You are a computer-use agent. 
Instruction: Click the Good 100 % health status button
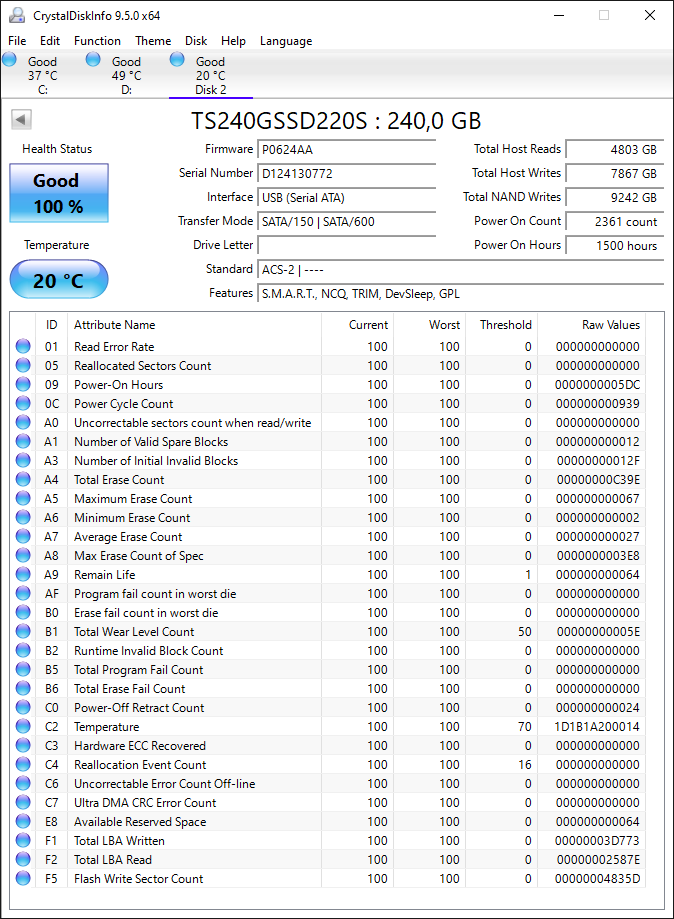pyautogui.click(x=59, y=193)
